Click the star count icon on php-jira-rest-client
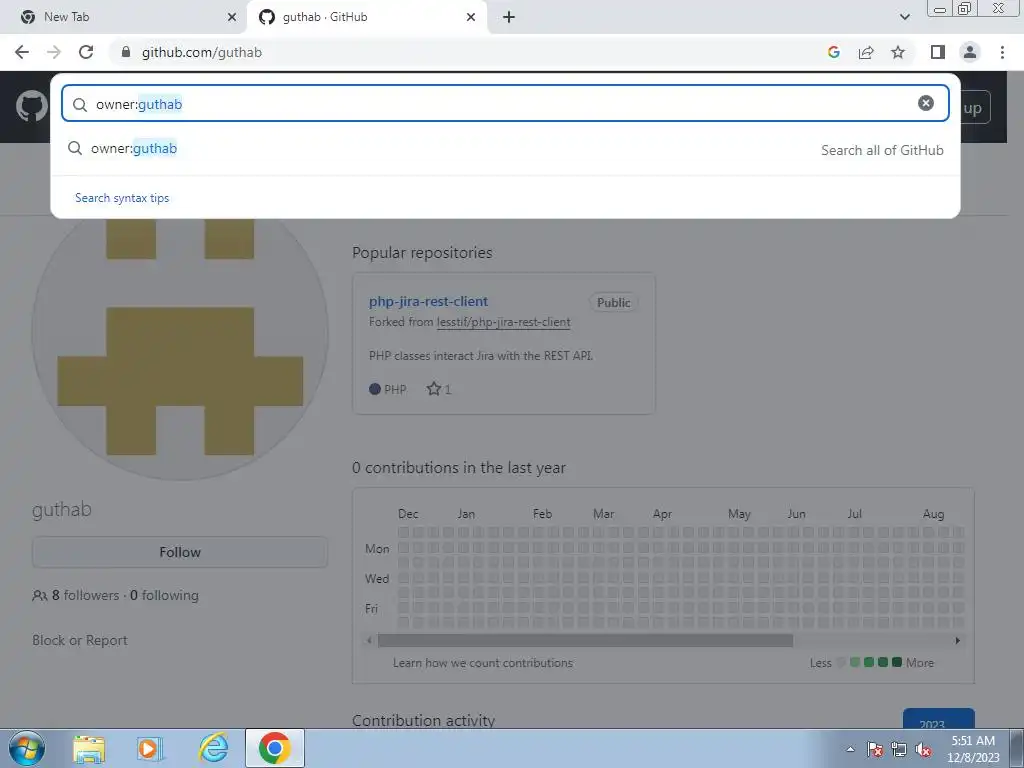 (x=434, y=389)
